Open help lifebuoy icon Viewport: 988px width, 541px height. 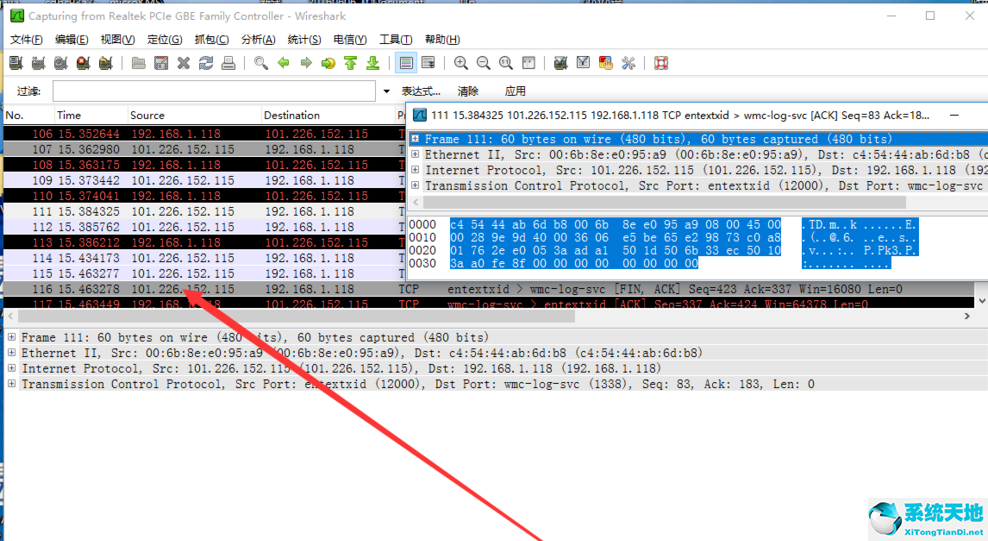click(x=661, y=63)
